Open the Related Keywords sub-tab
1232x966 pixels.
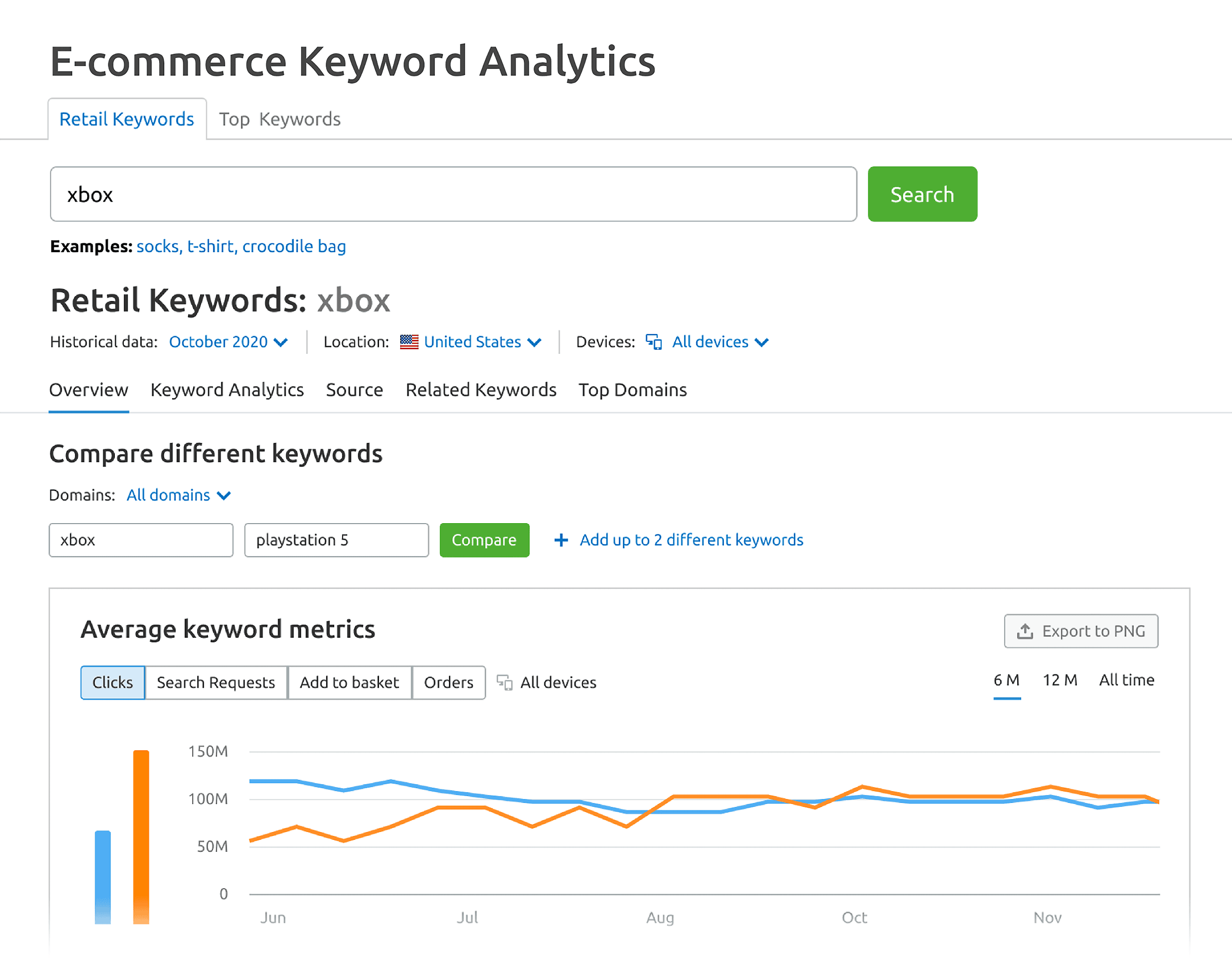click(x=481, y=390)
